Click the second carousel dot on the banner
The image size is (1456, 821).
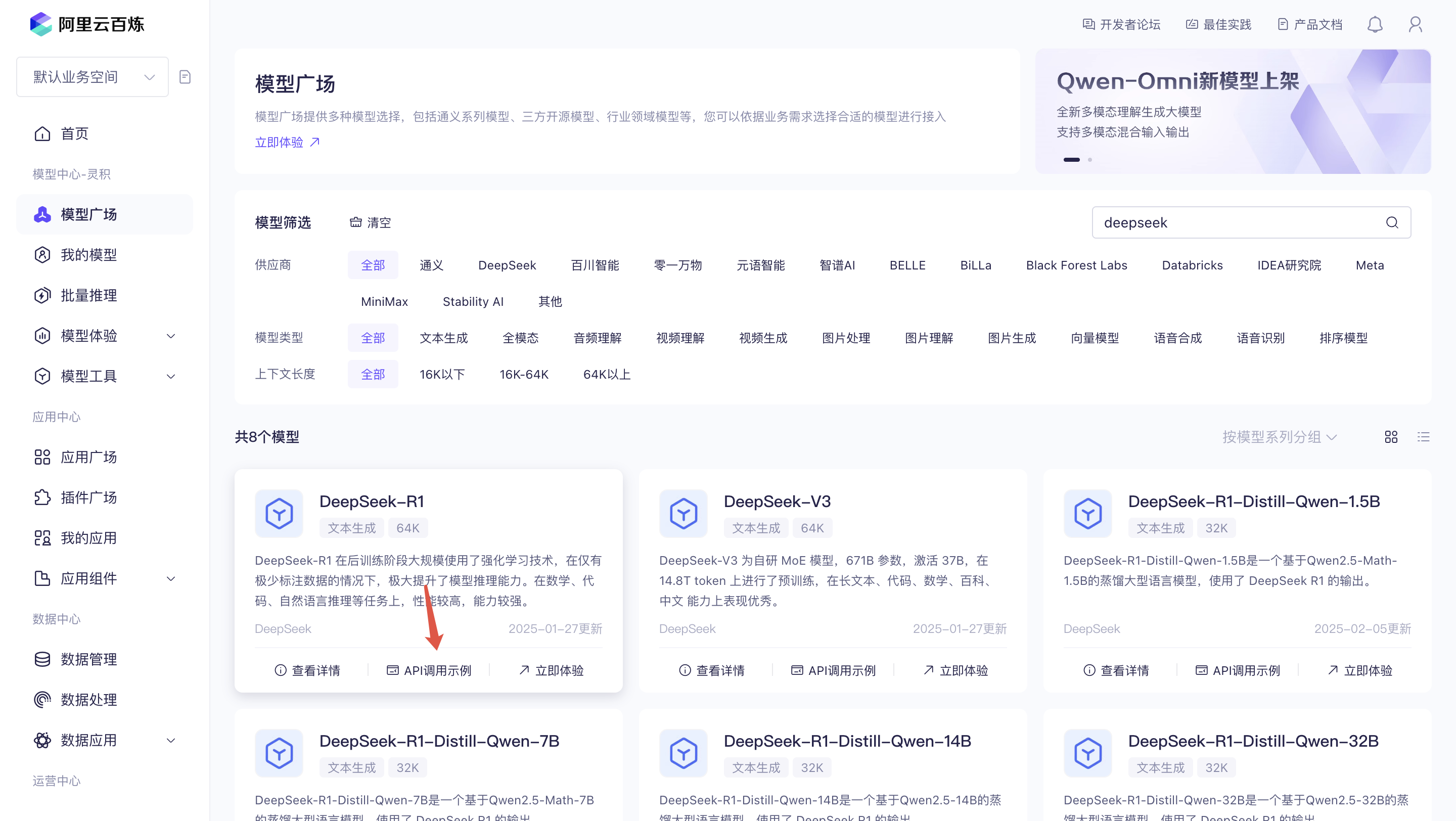point(1090,160)
